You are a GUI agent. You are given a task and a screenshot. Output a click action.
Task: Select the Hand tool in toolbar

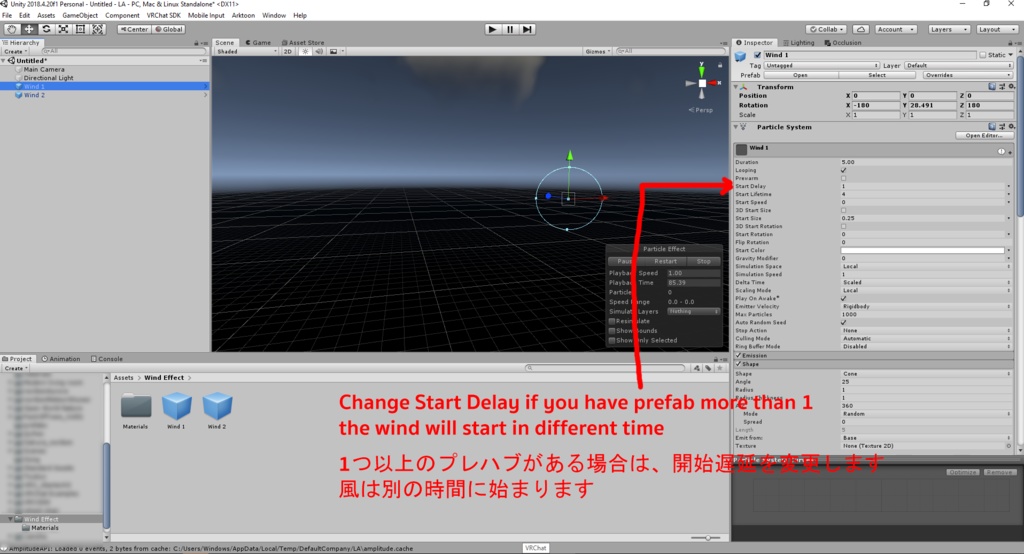point(12,29)
